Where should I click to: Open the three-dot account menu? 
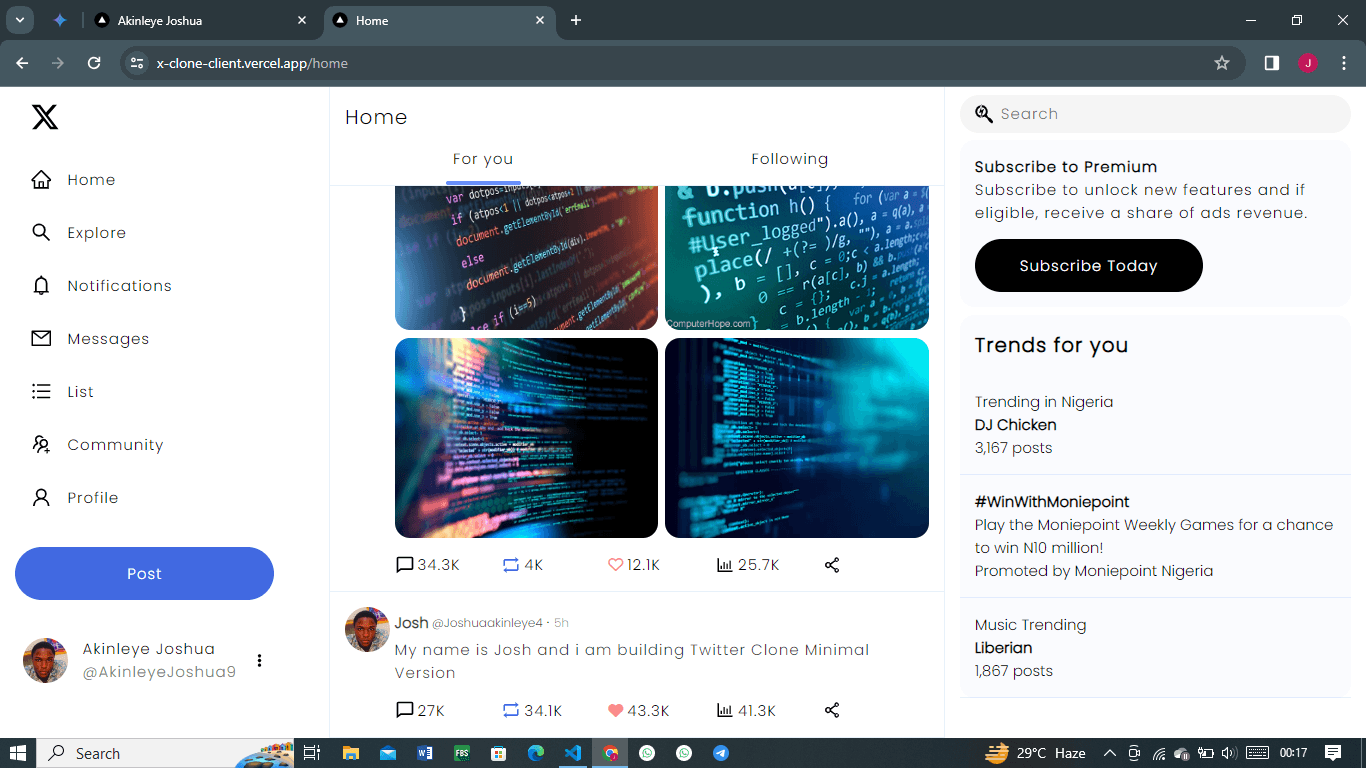260,660
